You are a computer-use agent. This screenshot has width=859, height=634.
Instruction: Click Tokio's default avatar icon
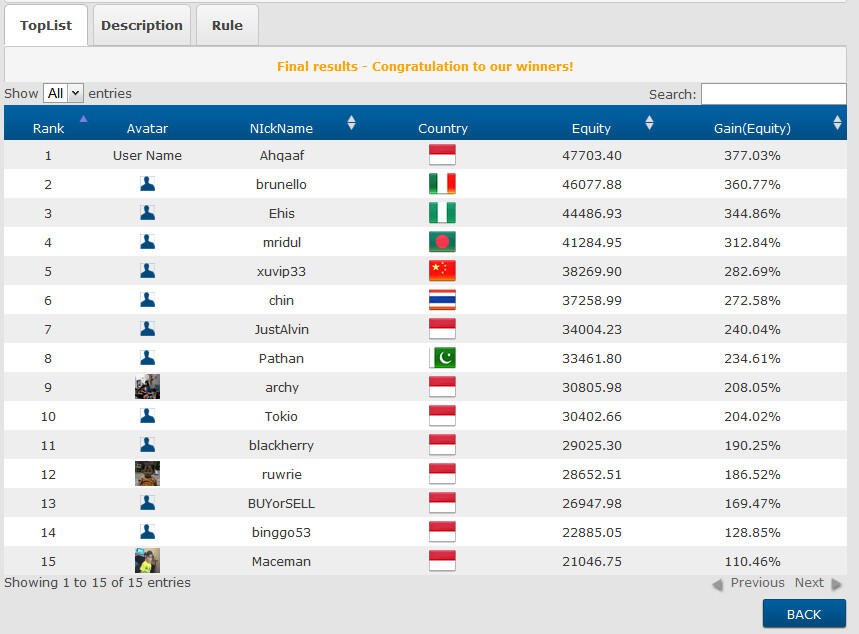(x=147, y=416)
